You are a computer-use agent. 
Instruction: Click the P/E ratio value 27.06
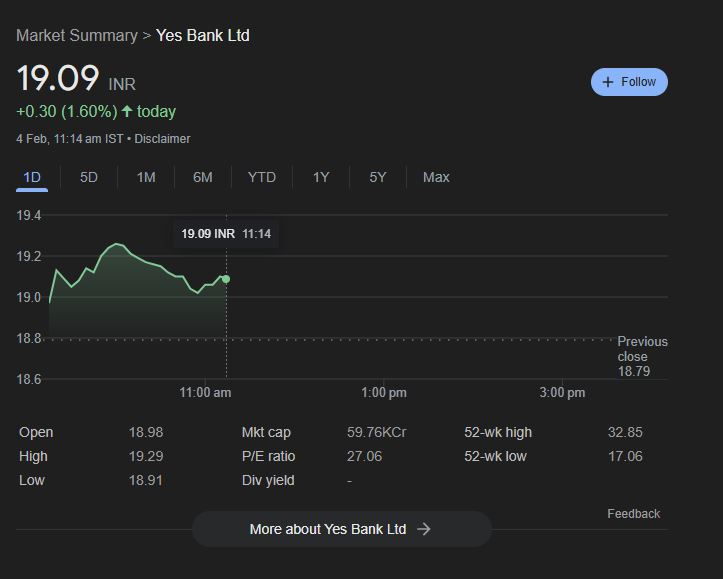pos(364,456)
